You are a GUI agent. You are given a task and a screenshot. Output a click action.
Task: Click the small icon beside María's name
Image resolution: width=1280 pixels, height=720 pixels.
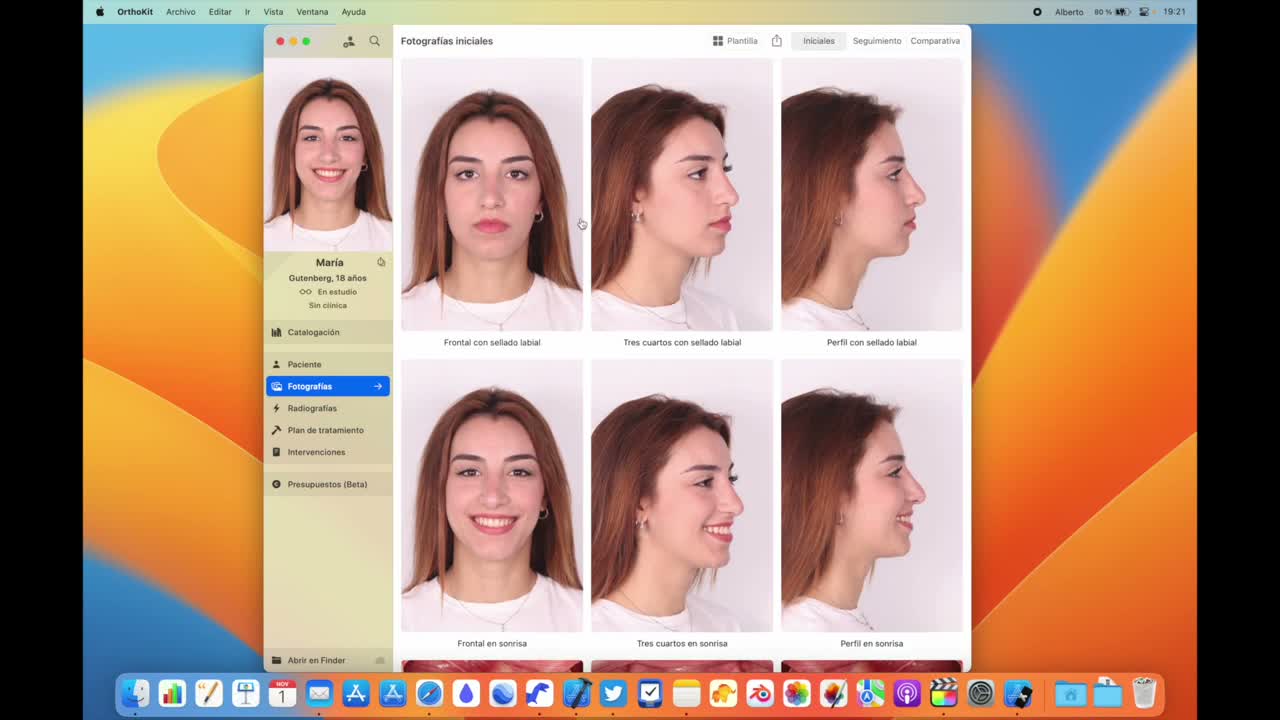[381, 262]
